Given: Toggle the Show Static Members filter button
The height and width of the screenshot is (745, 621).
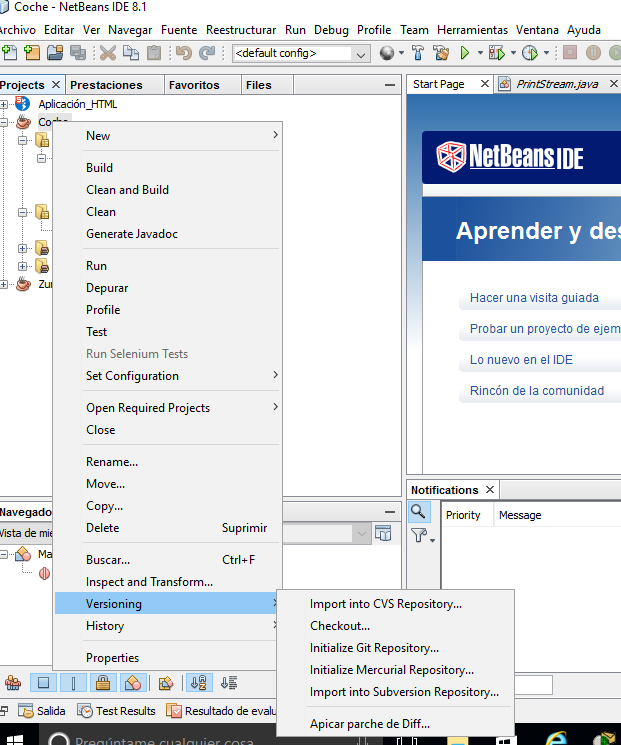Looking at the screenshot, I should tap(73, 684).
